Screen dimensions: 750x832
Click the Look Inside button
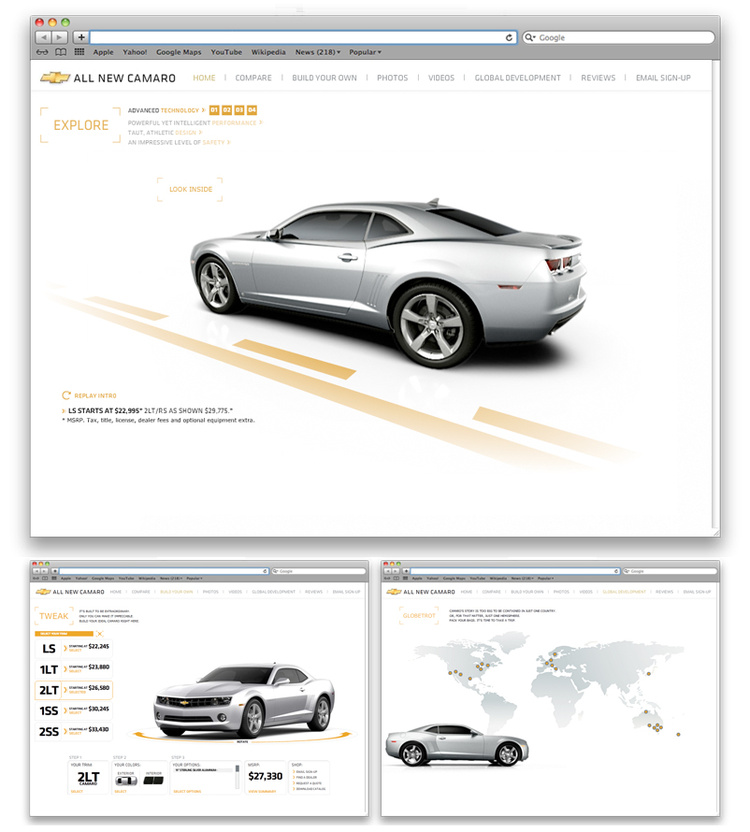[190, 189]
